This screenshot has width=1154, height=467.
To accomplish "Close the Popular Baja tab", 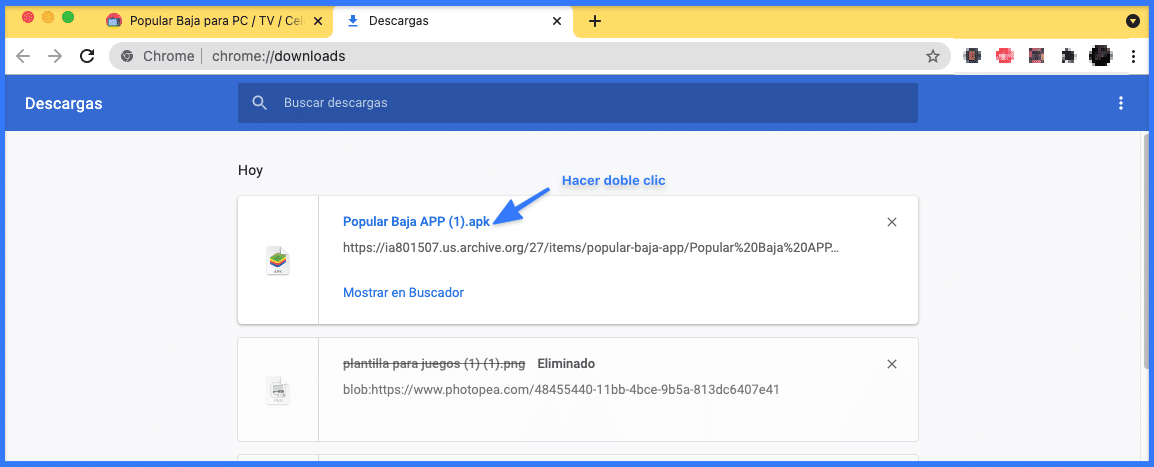I will coord(317,21).
